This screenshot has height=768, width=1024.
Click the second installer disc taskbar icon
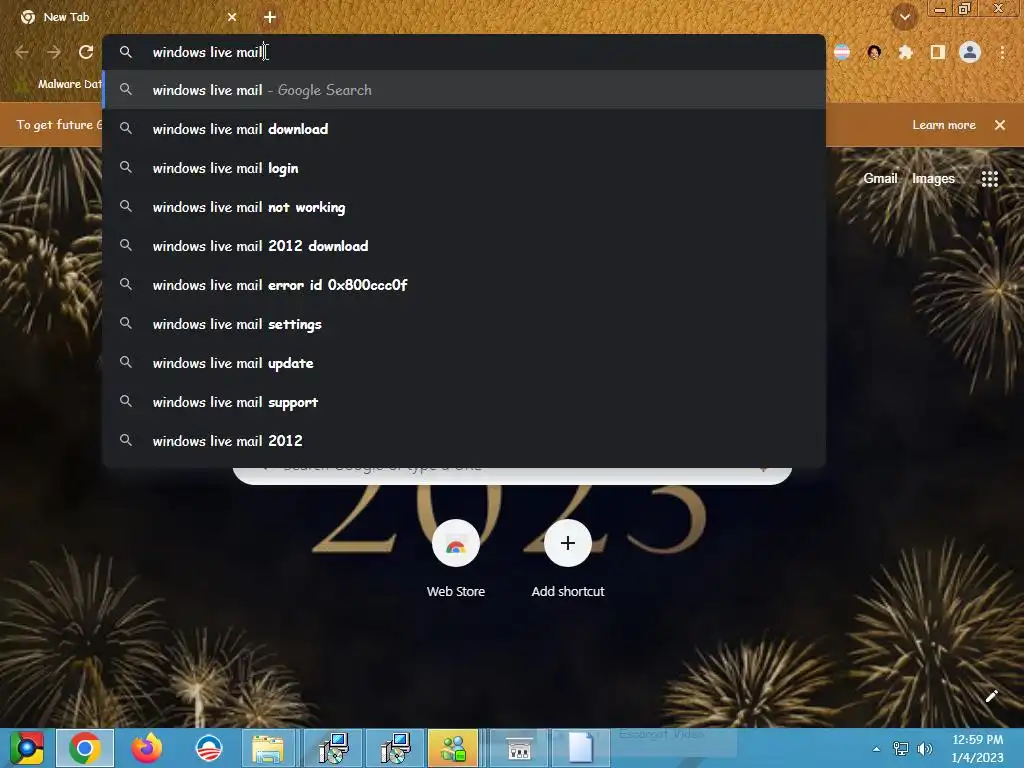pos(395,748)
